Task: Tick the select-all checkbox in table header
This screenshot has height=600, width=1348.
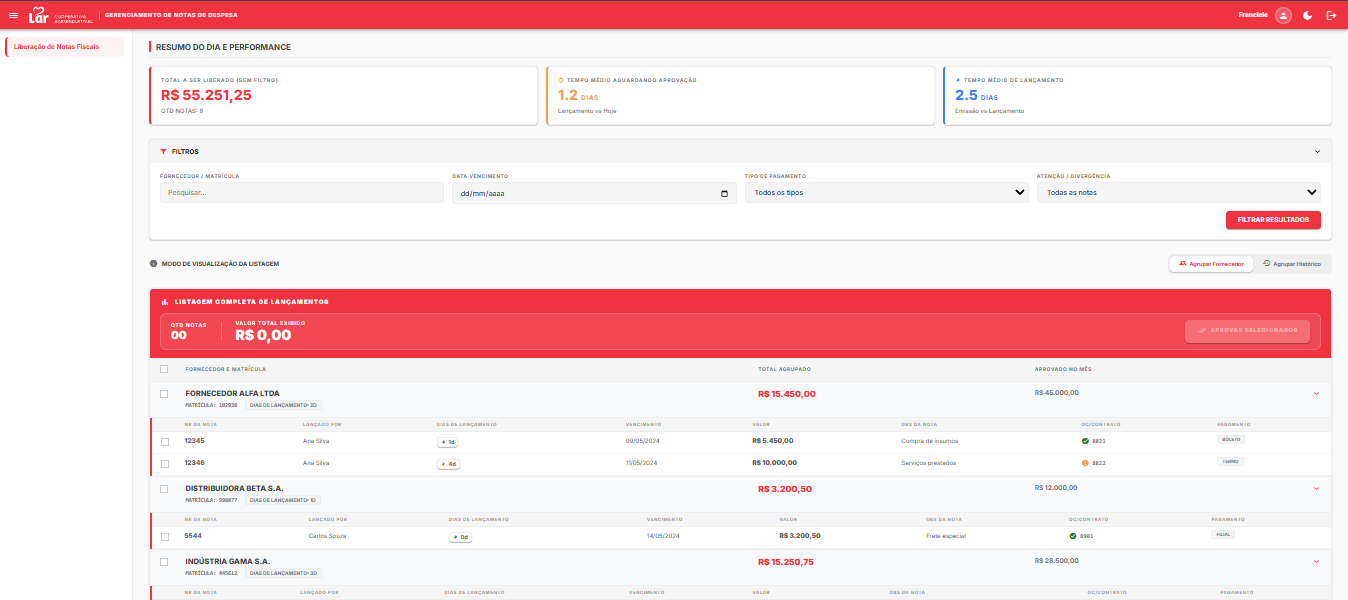Action: [164, 369]
